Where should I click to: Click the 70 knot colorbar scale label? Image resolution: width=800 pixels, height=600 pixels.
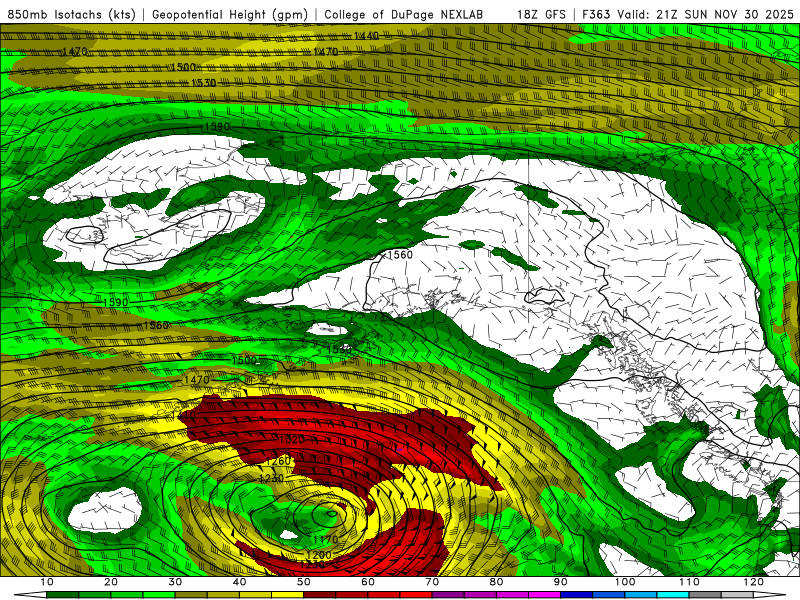[432, 582]
